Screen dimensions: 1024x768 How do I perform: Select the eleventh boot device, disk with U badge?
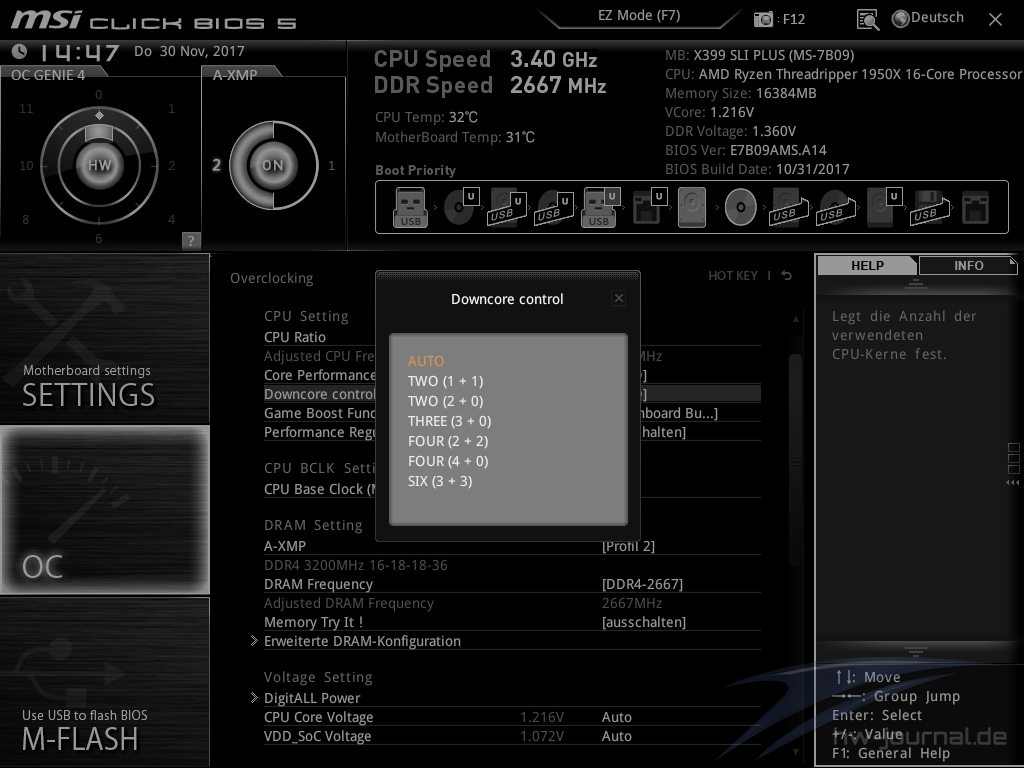(885, 207)
